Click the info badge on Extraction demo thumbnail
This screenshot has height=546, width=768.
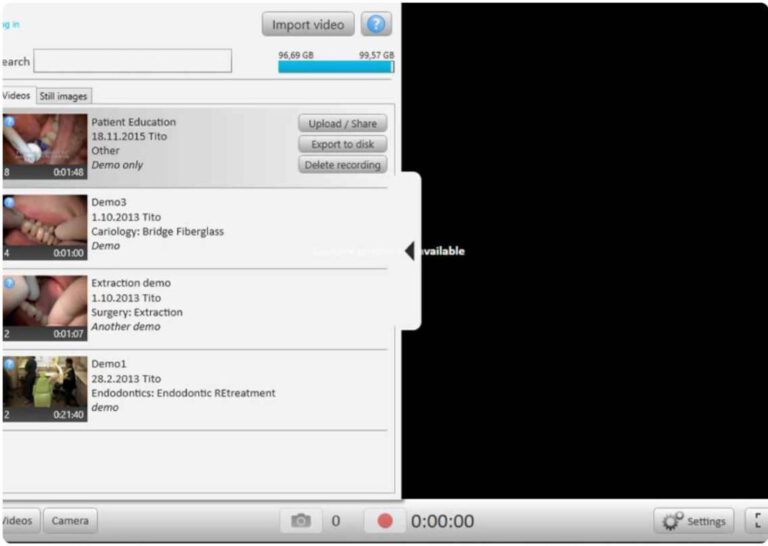pos(9,283)
